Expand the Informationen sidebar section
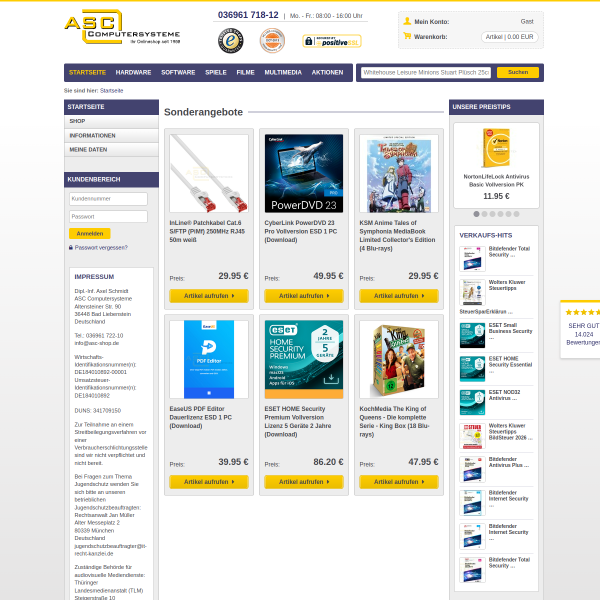The height and width of the screenshot is (600, 600). (x=111, y=136)
